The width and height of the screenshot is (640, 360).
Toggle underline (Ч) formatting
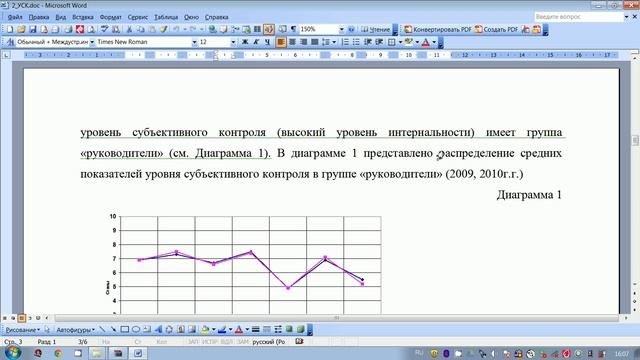(x=267, y=42)
